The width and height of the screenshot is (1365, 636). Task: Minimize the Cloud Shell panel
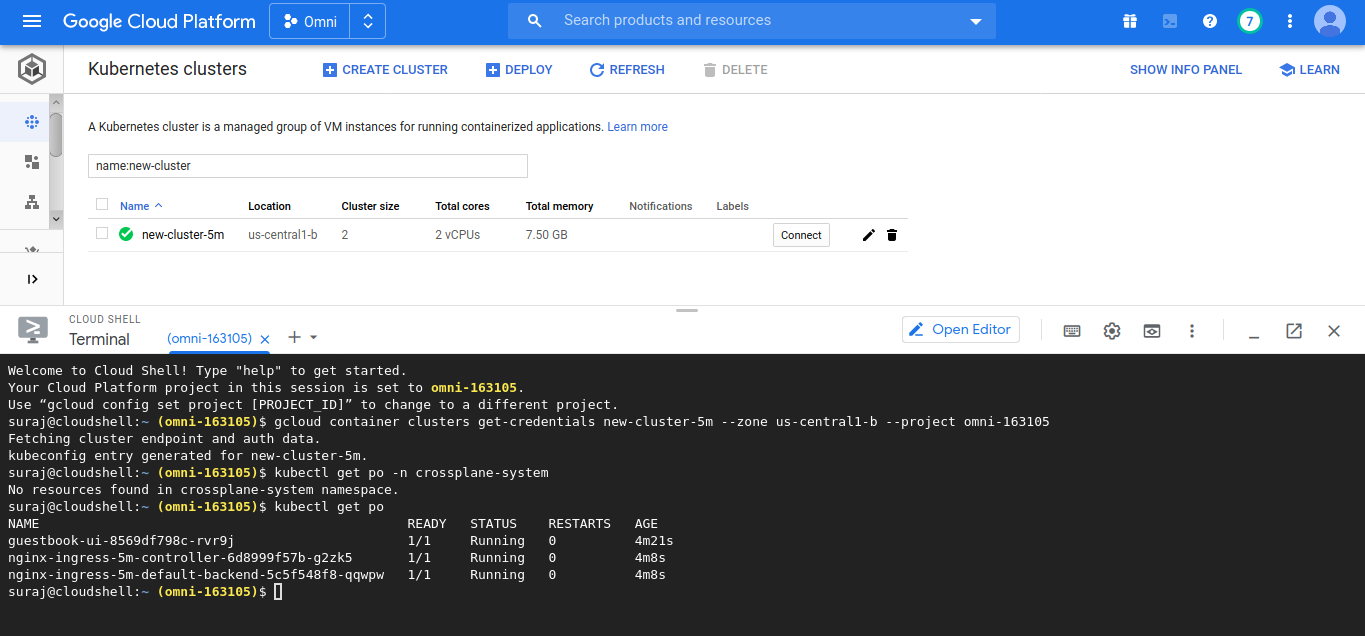pos(1253,336)
